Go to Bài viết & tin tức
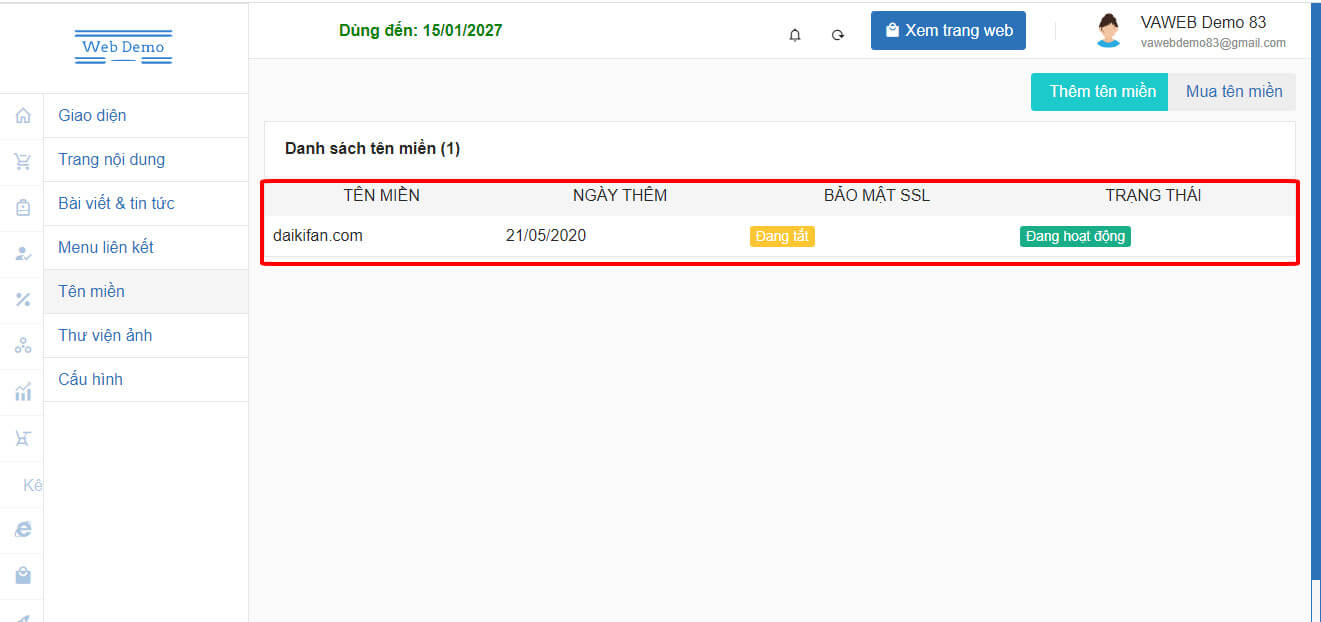 [x=116, y=203]
